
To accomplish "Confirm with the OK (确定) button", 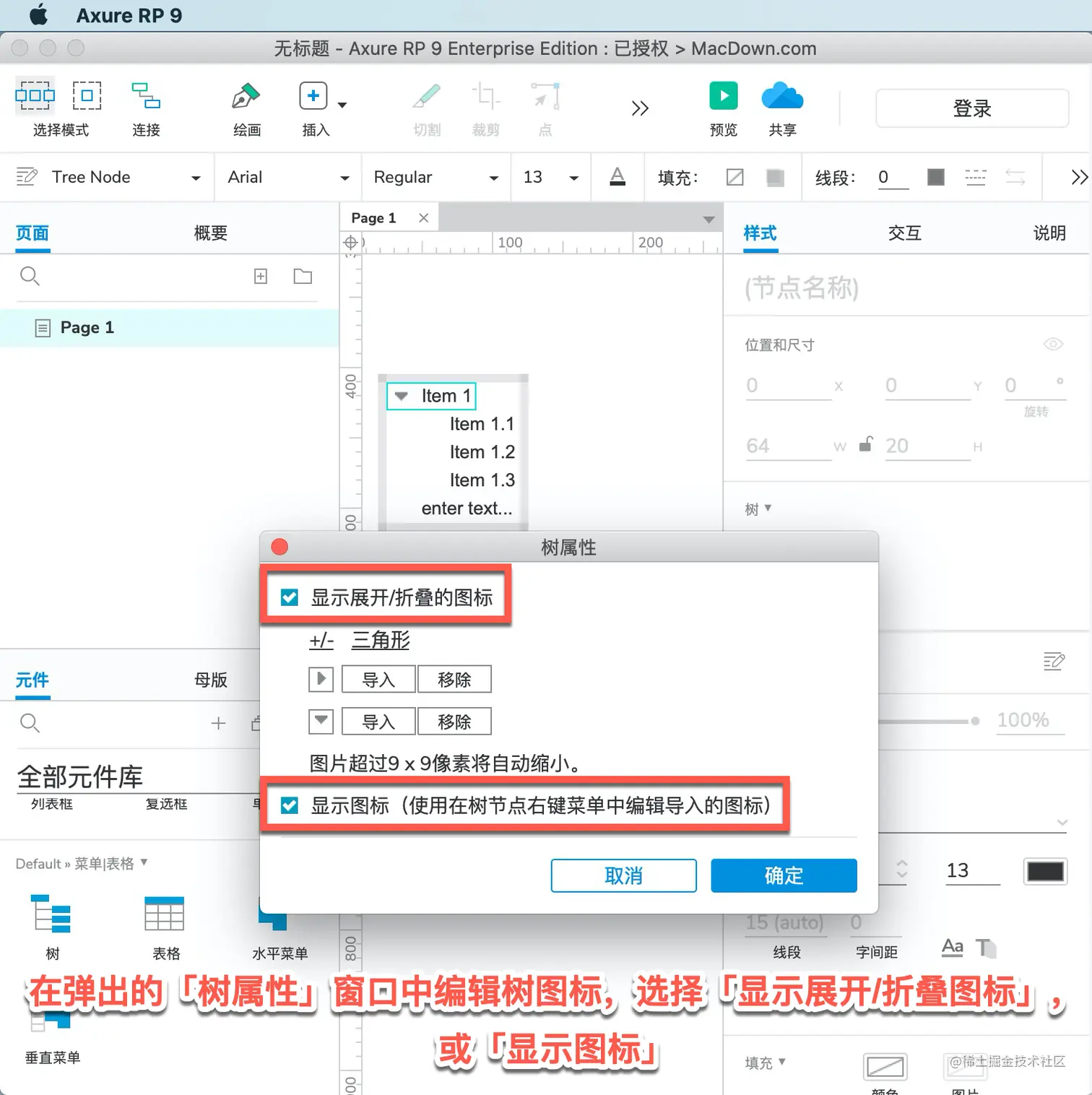I will [x=784, y=875].
